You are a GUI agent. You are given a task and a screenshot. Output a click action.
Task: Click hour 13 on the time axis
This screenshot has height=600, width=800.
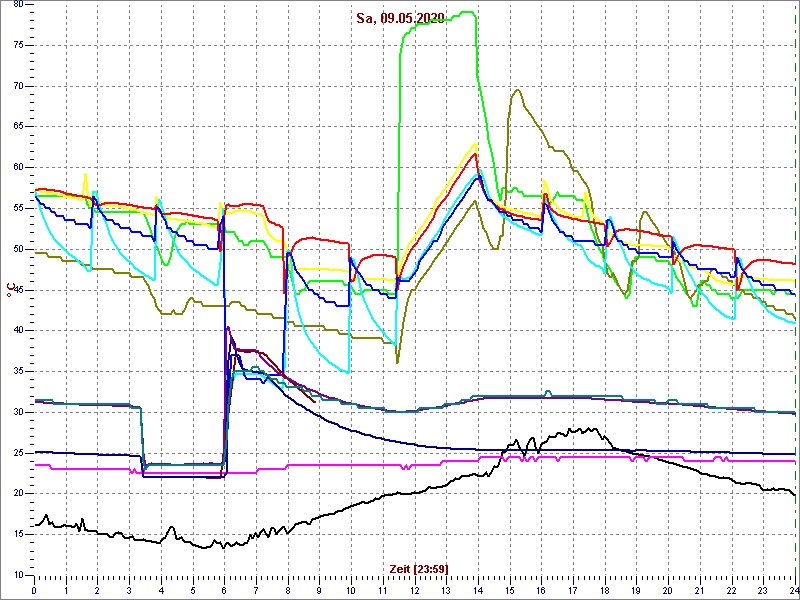click(446, 589)
